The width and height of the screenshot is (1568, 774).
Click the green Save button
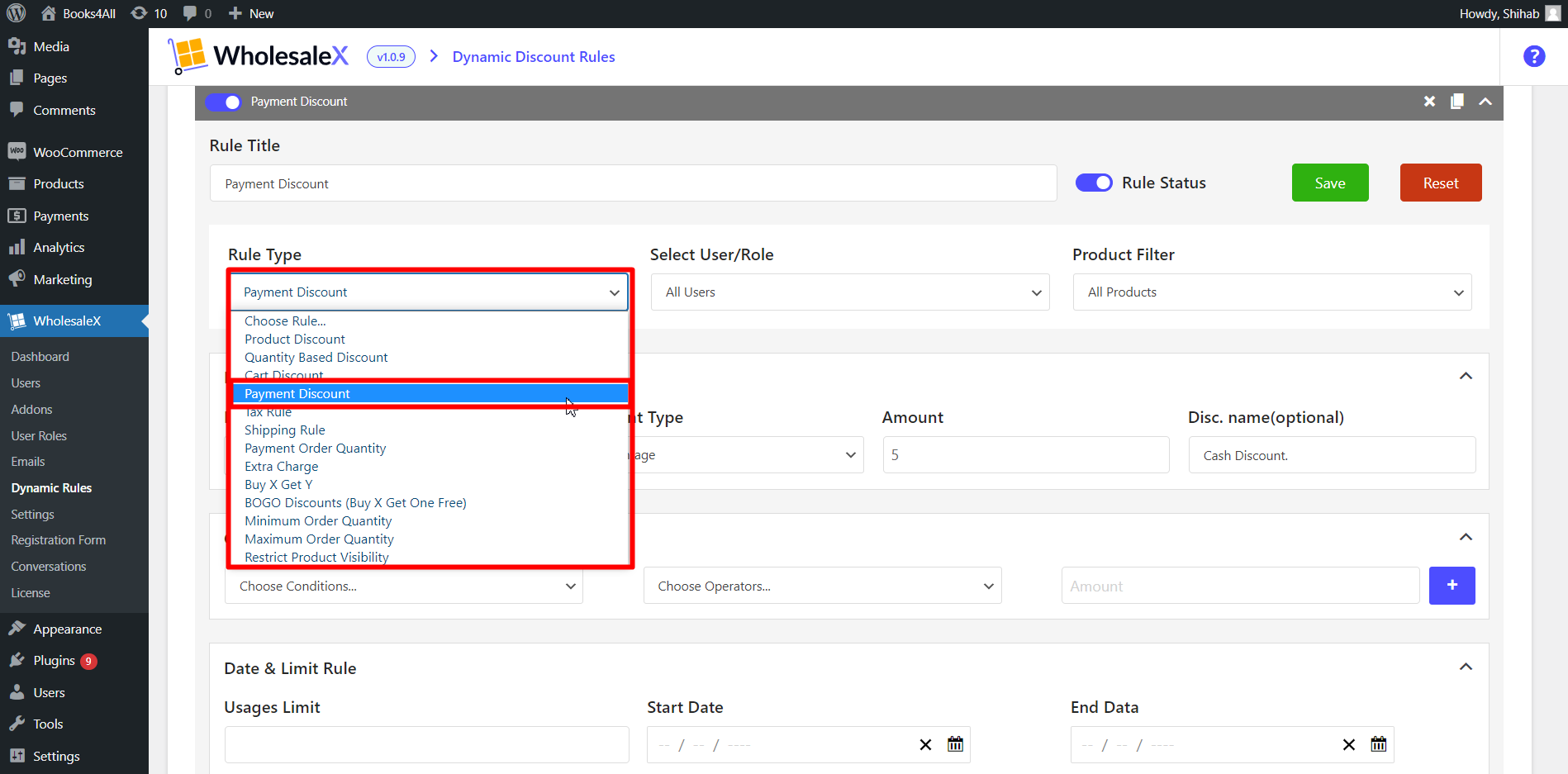(x=1330, y=183)
